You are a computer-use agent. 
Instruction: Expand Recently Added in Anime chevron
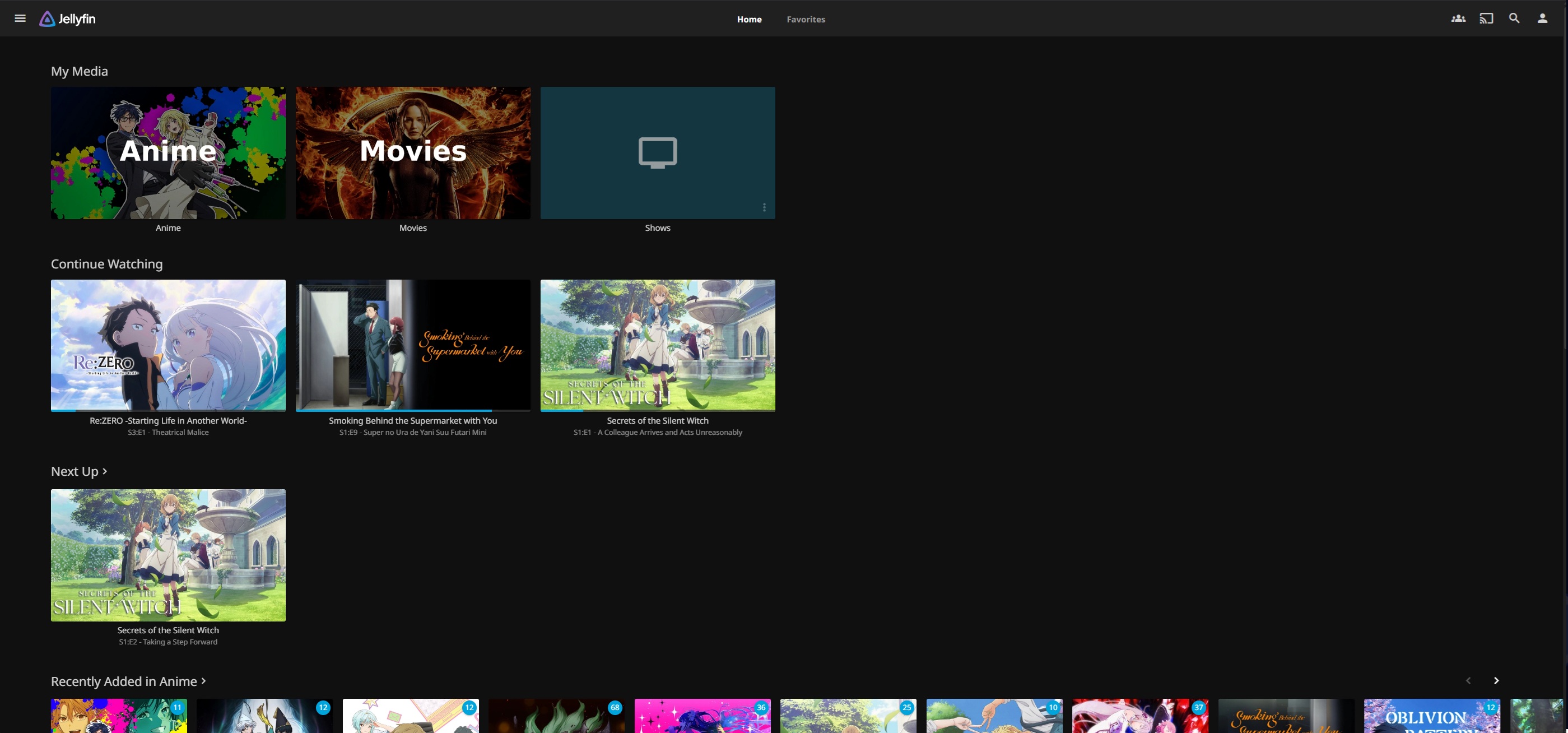coord(203,681)
